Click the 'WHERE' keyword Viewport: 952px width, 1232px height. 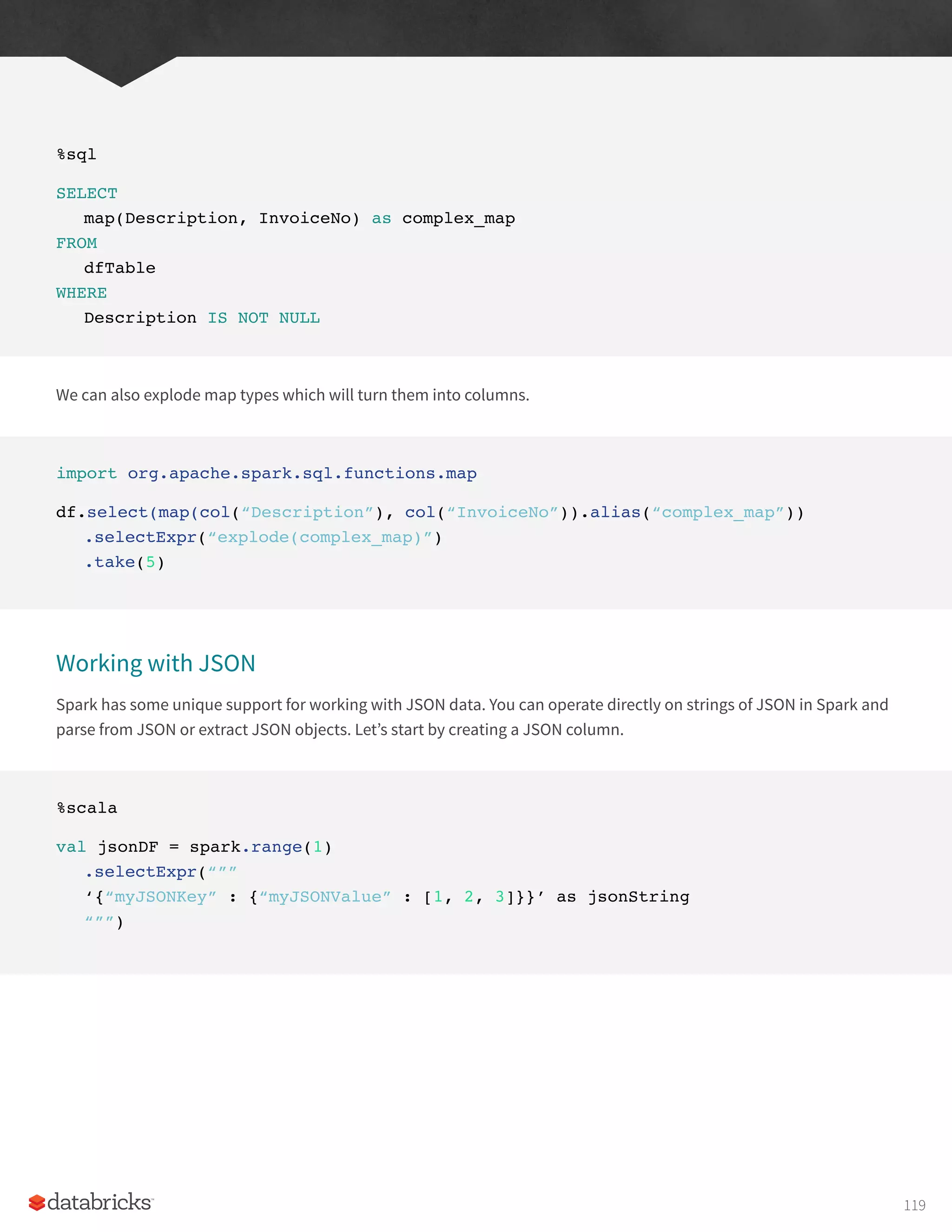pos(82,293)
